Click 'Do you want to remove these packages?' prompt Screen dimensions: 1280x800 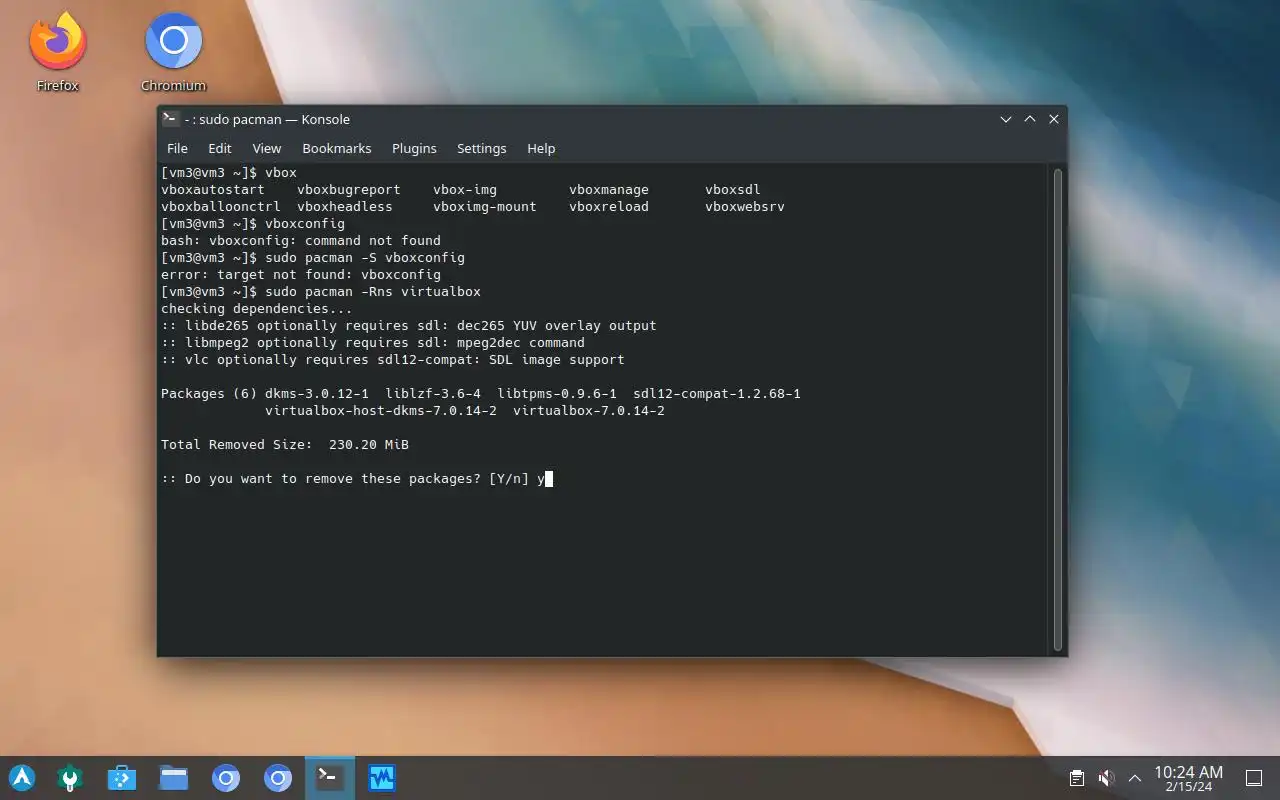[x=333, y=479]
